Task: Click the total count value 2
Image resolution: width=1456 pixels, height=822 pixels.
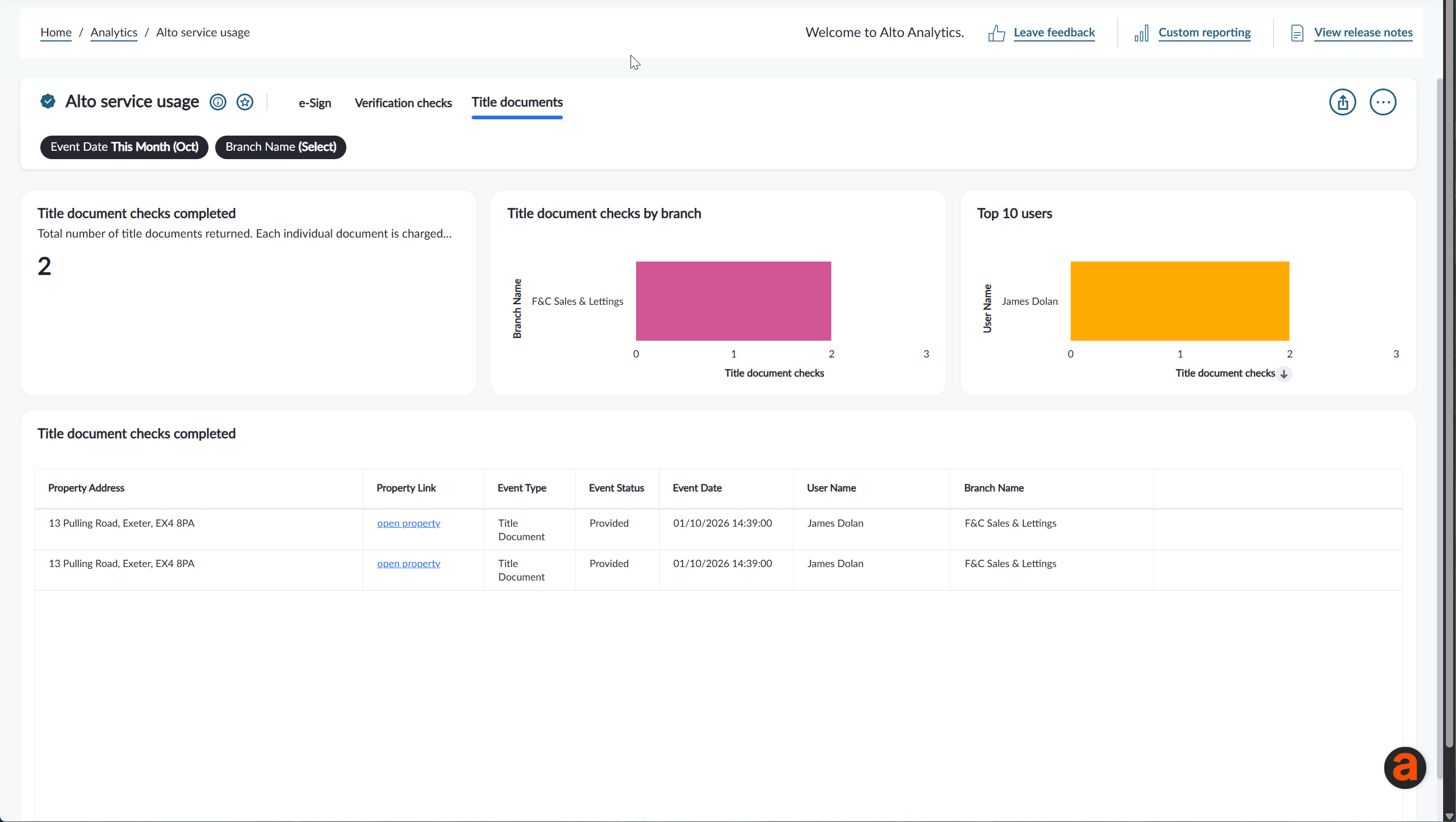Action: coord(44,267)
